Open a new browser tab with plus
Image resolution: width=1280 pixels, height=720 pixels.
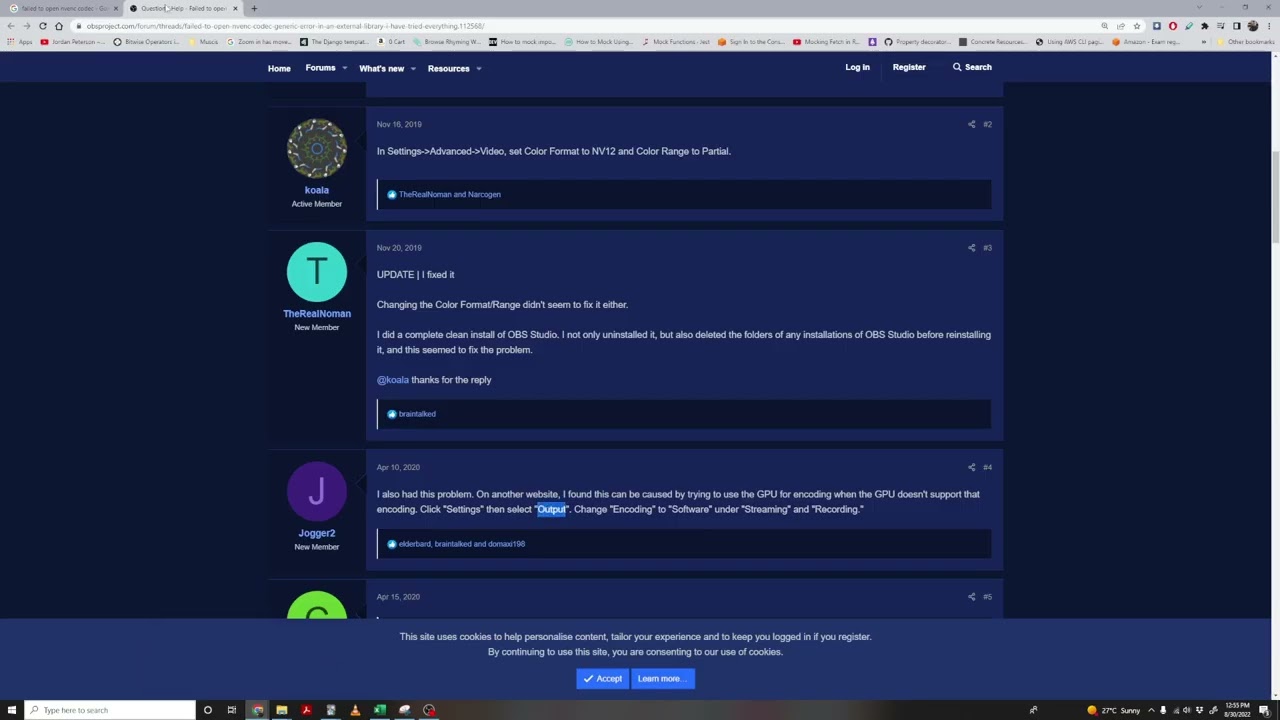tap(254, 8)
